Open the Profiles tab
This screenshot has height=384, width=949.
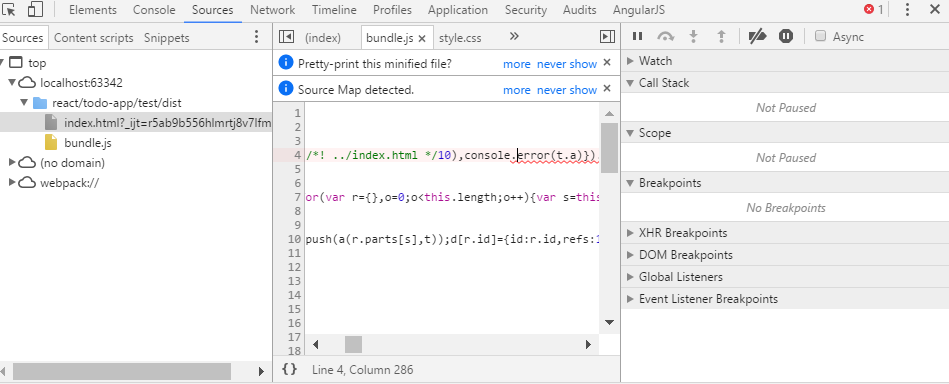(x=392, y=10)
